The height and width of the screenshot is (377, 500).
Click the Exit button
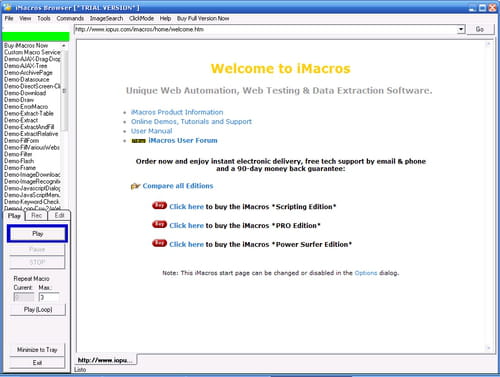click(37, 363)
